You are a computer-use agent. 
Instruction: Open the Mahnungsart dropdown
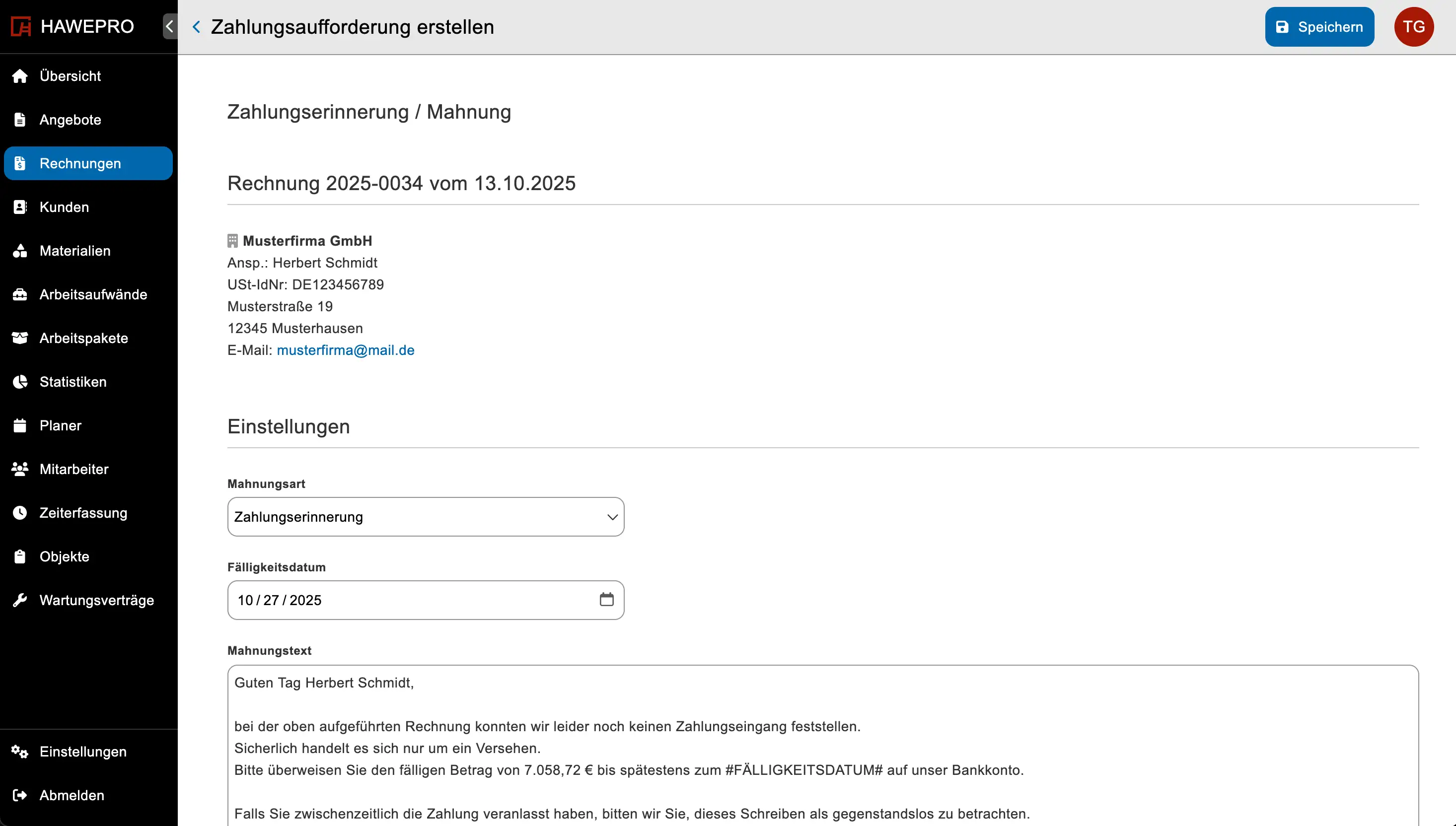(425, 517)
